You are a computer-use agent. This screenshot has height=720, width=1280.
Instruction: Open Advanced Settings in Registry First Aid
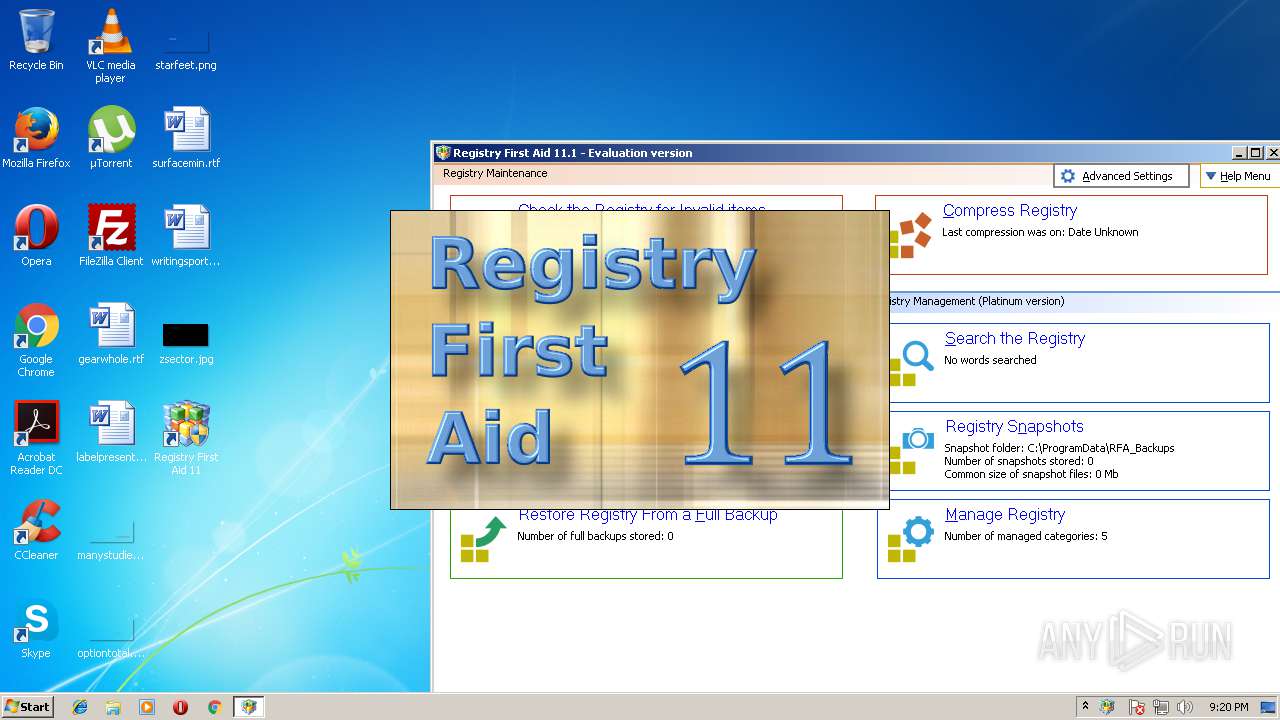(x=1120, y=176)
